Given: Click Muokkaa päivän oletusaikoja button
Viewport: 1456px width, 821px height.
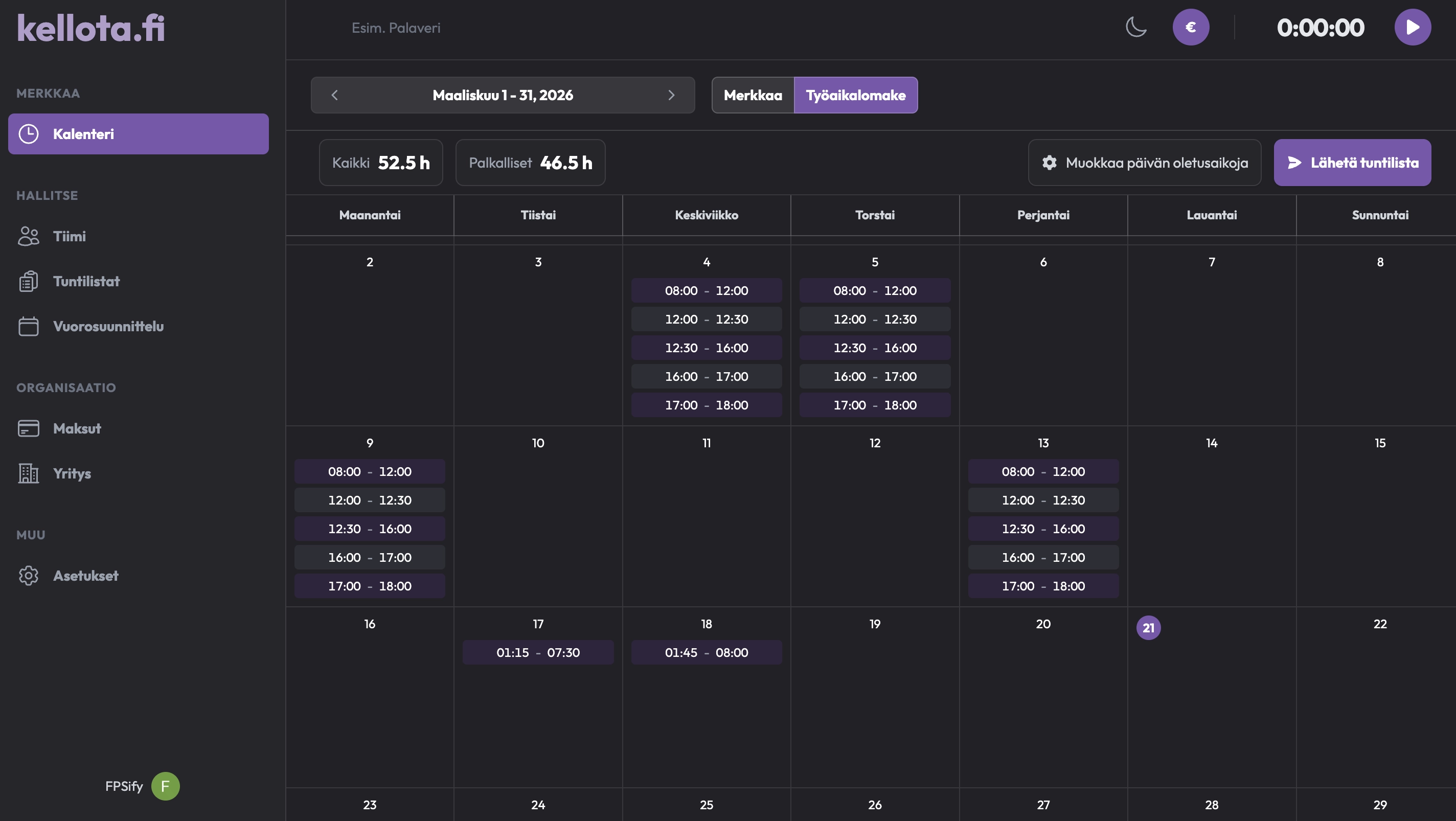Looking at the screenshot, I should click(x=1144, y=163).
